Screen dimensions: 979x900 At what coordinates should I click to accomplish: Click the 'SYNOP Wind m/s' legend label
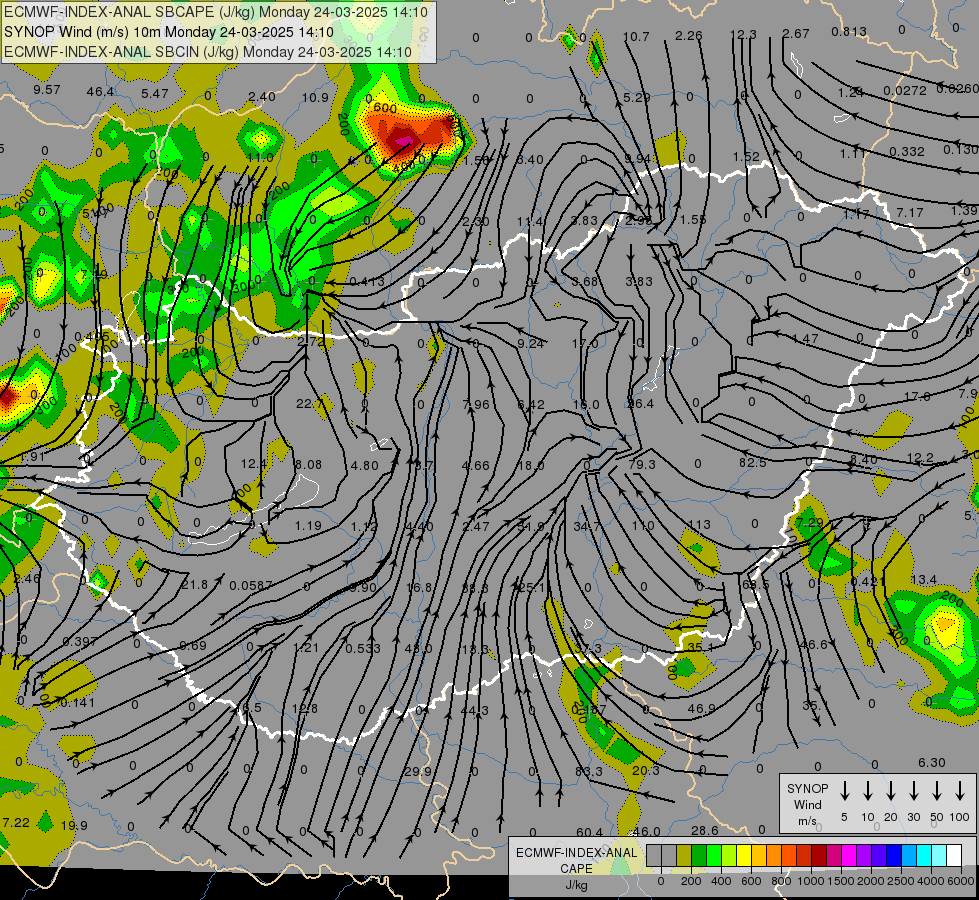(x=807, y=804)
